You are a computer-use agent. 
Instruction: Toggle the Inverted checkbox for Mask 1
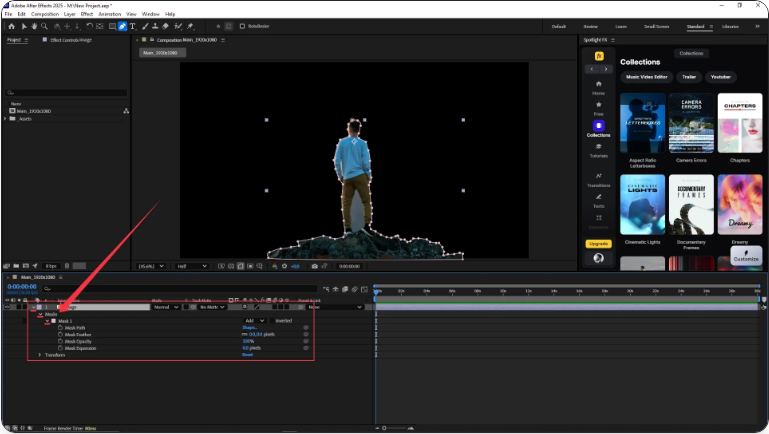coord(272,321)
